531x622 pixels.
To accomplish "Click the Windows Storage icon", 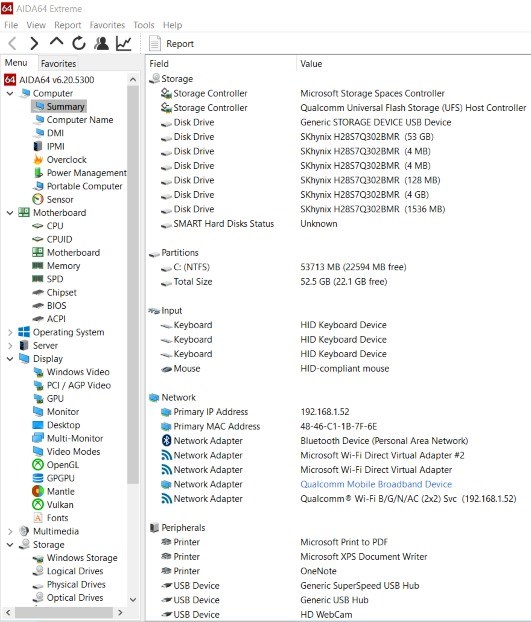I will (38, 558).
